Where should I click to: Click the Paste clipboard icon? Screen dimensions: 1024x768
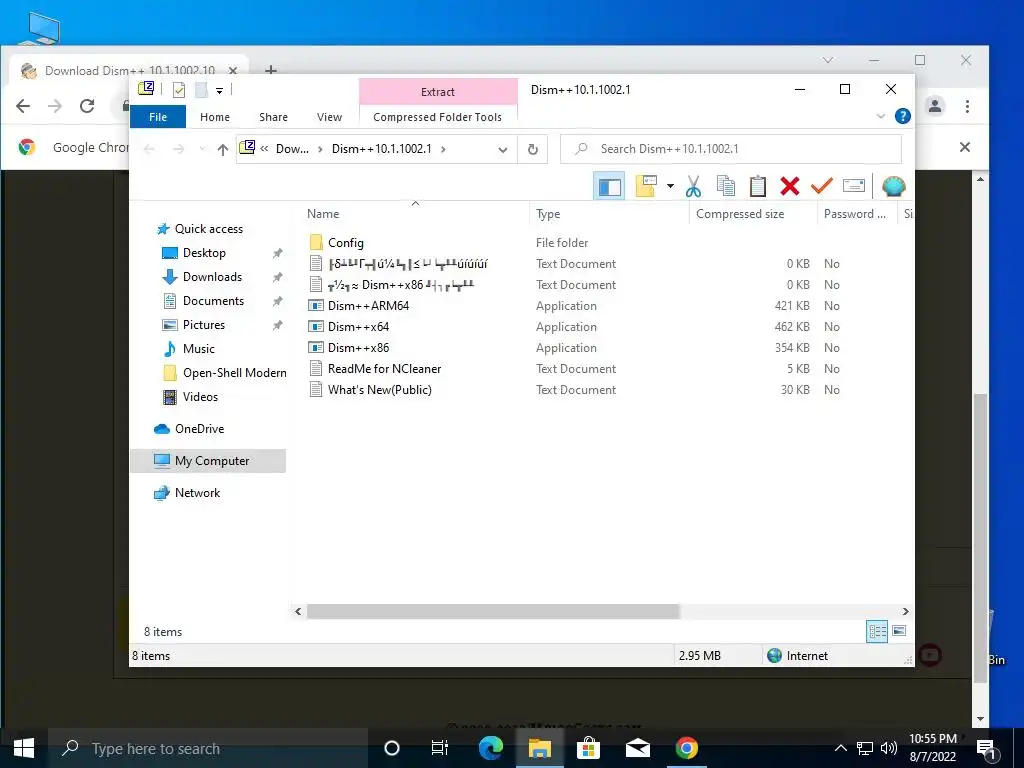tap(758, 186)
